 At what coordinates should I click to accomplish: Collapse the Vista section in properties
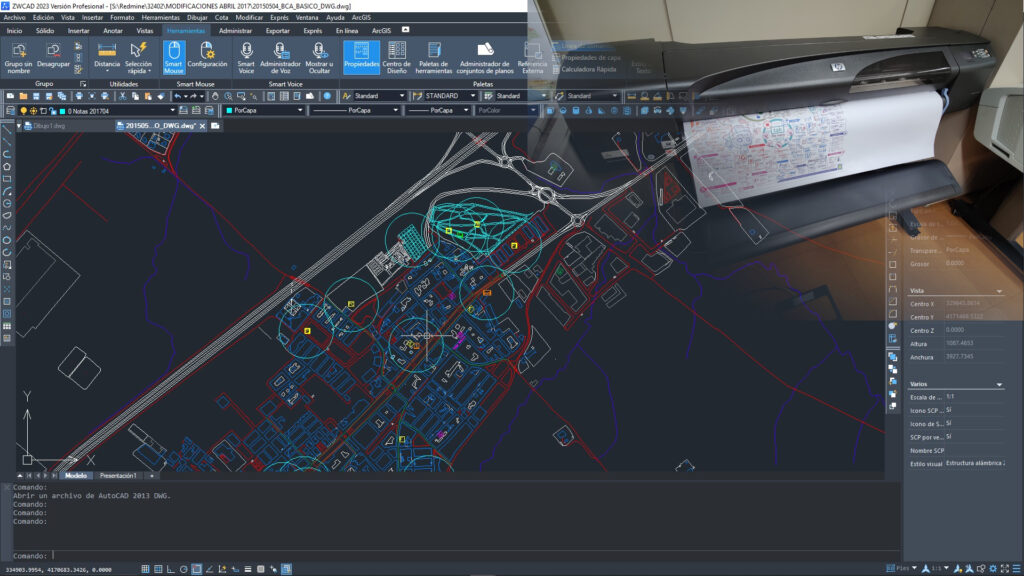[999, 291]
